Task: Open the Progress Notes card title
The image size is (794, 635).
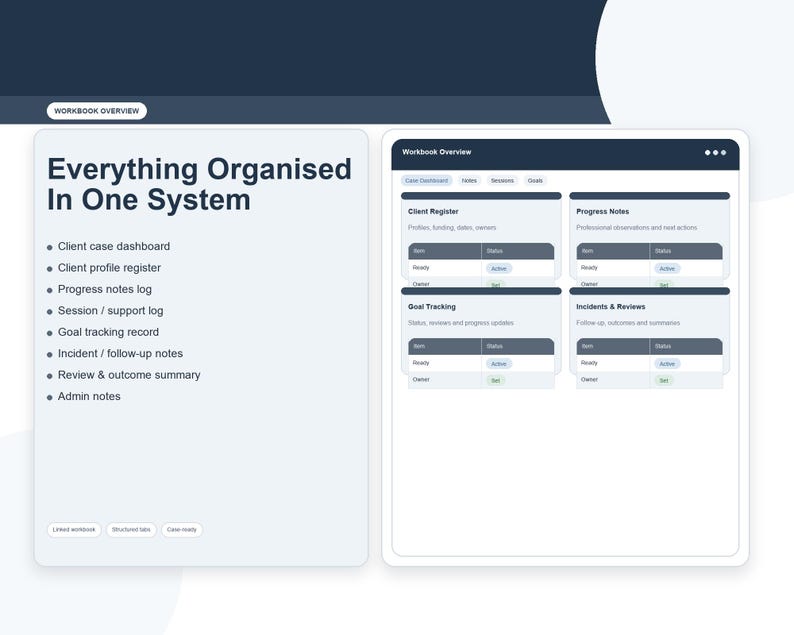Action: pos(603,212)
